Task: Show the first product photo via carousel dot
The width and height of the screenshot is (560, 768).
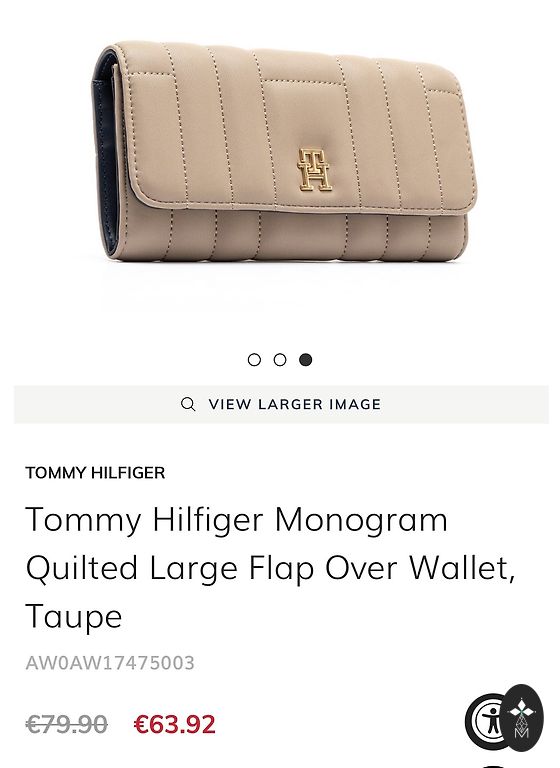Action: coord(254,360)
